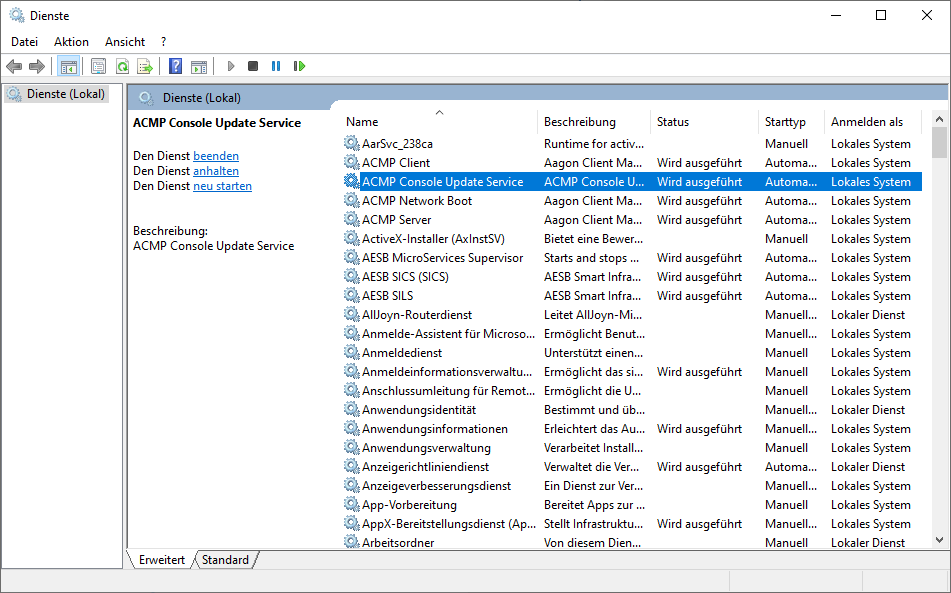Screen dimensions: 951x593
Task: Stop the service using the black square icon
Action: coord(252,65)
